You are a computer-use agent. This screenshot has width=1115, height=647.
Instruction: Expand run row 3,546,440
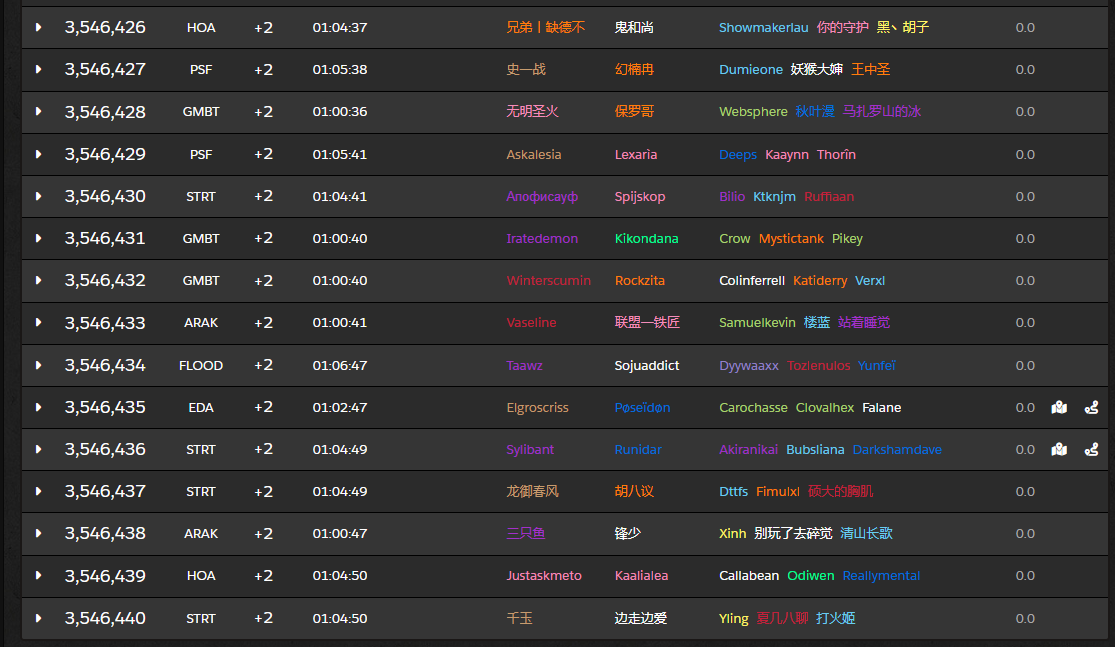38,618
